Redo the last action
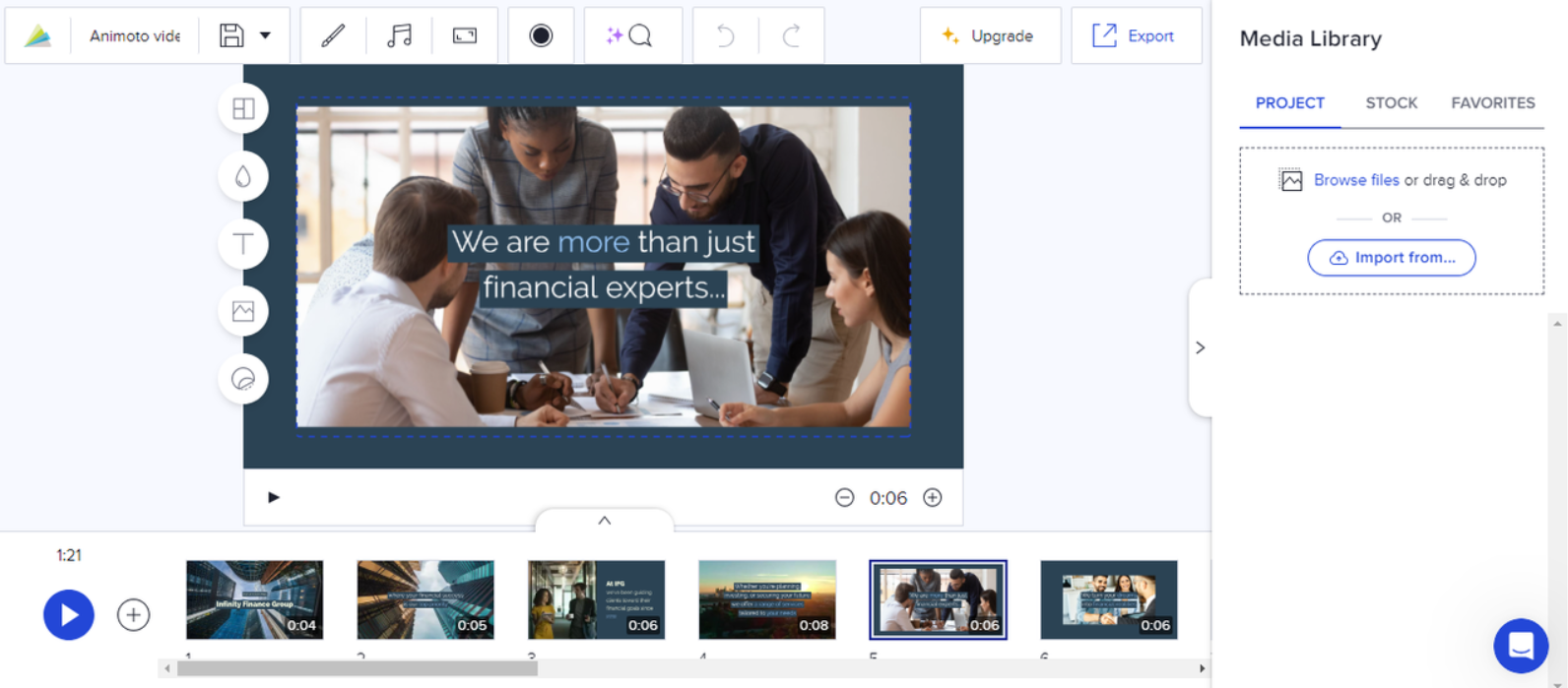Viewport: 1568px width, 688px height. point(791,36)
